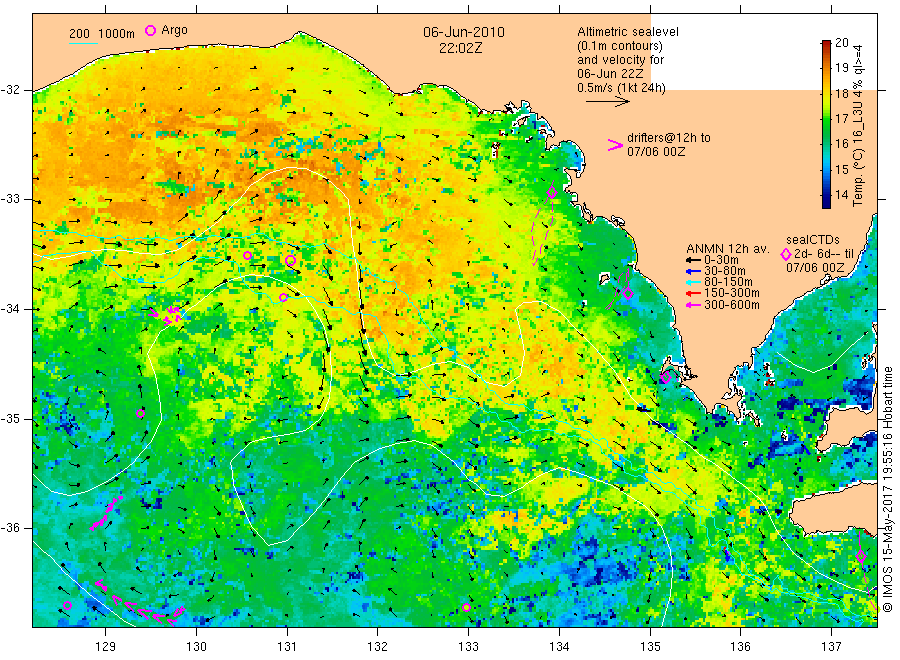
Task: Select the seal CTD diamond near 134.8E, -33.9
Action: click(x=628, y=293)
